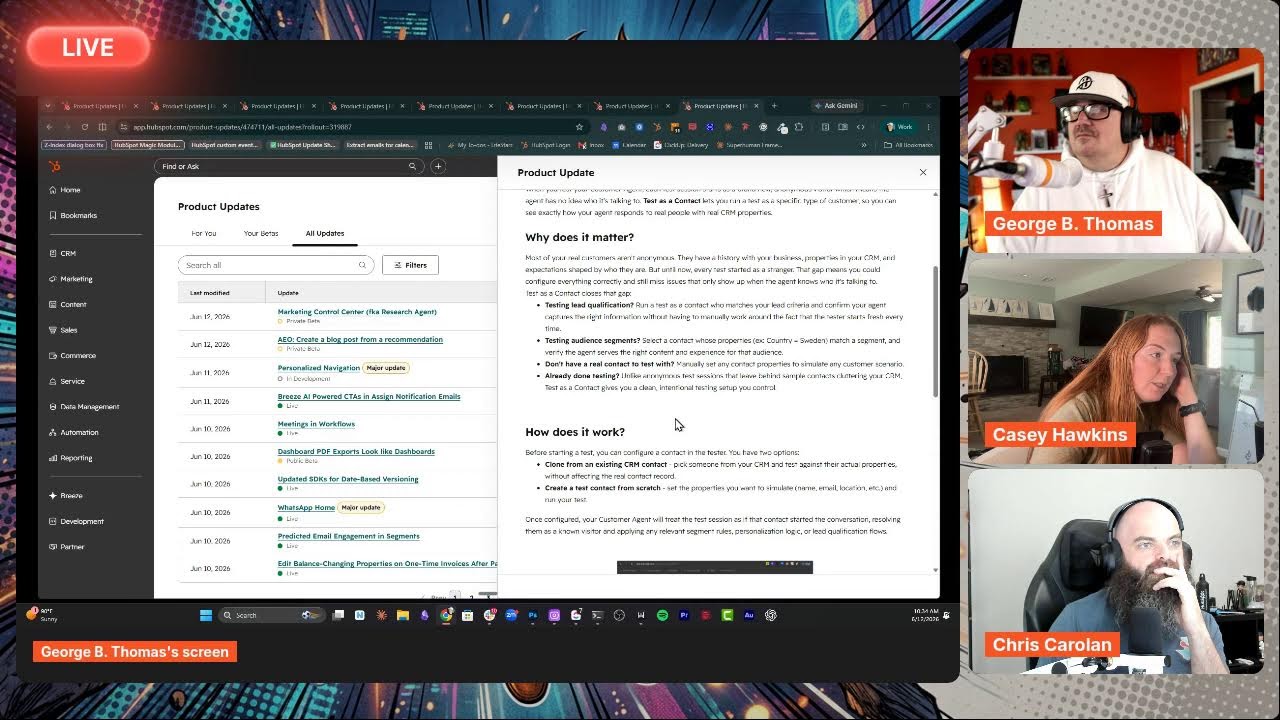Open Adobe Audition from taskbar

pos(749,615)
